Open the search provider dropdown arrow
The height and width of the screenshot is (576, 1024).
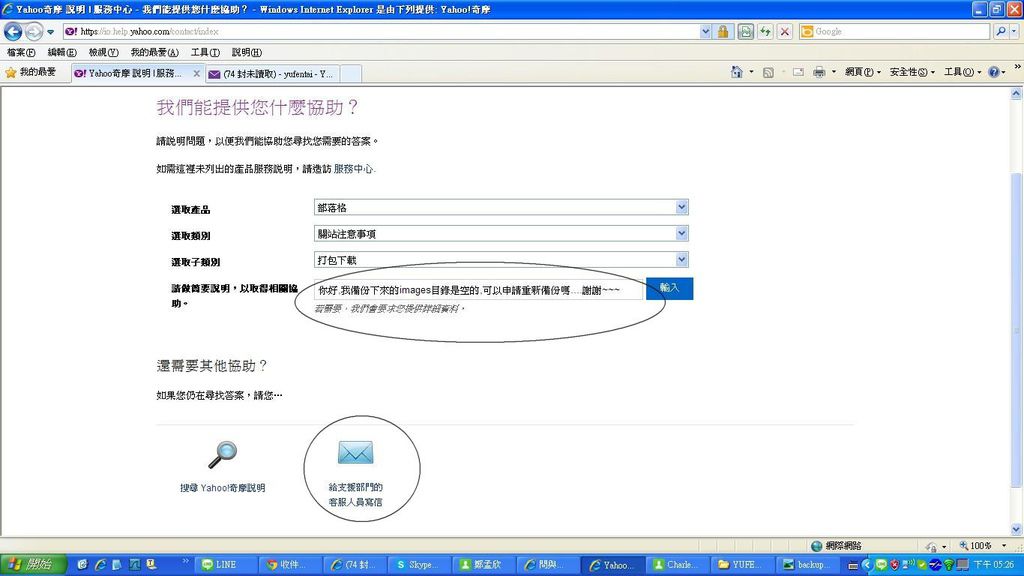(x=1014, y=31)
